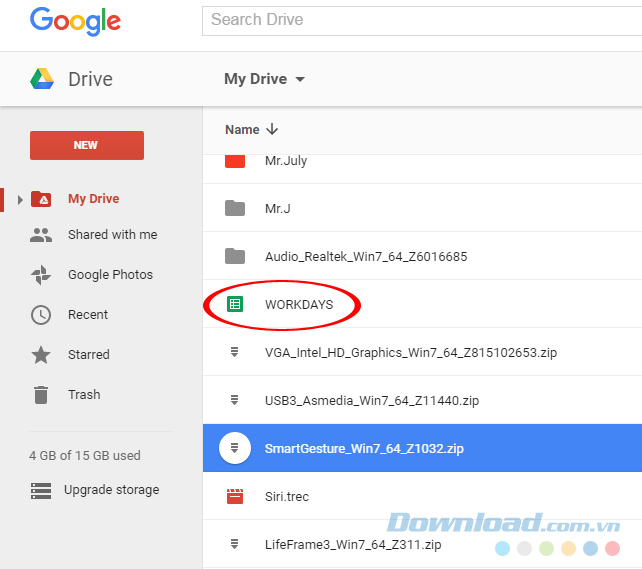Click the Trash bin icon
Screen dimensions: 642x569
[41, 395]
